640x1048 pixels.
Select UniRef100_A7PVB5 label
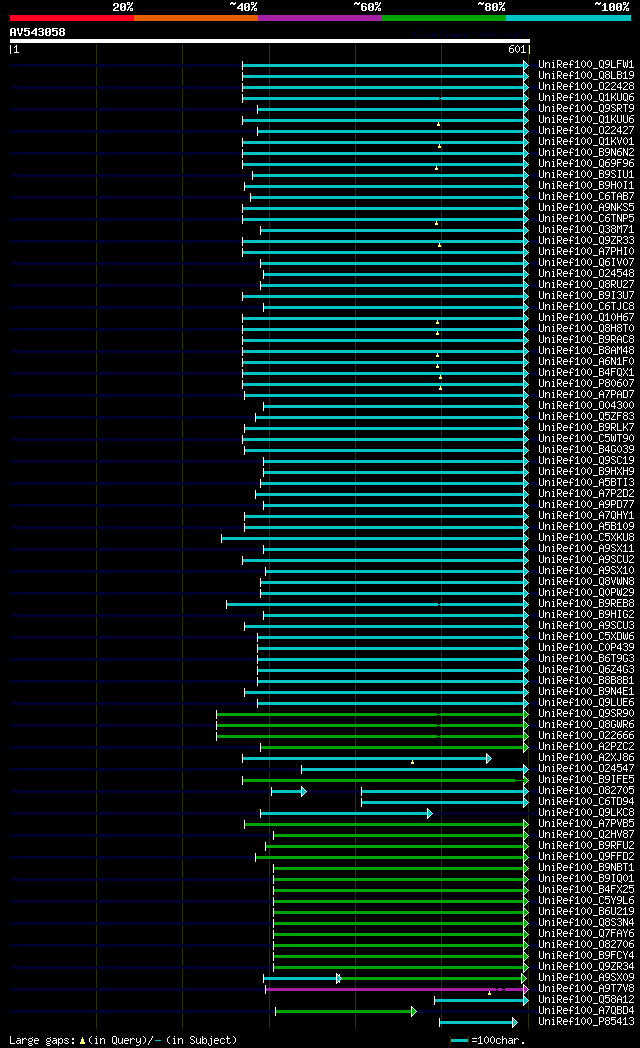point(586,824)
